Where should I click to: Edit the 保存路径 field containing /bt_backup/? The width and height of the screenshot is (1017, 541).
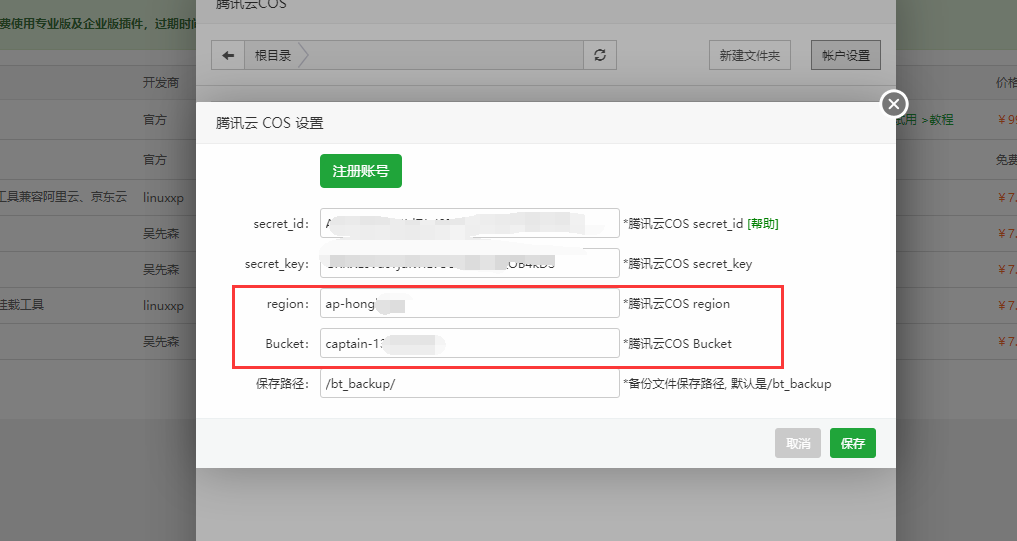pyautogui.click(x=470, y=383)
